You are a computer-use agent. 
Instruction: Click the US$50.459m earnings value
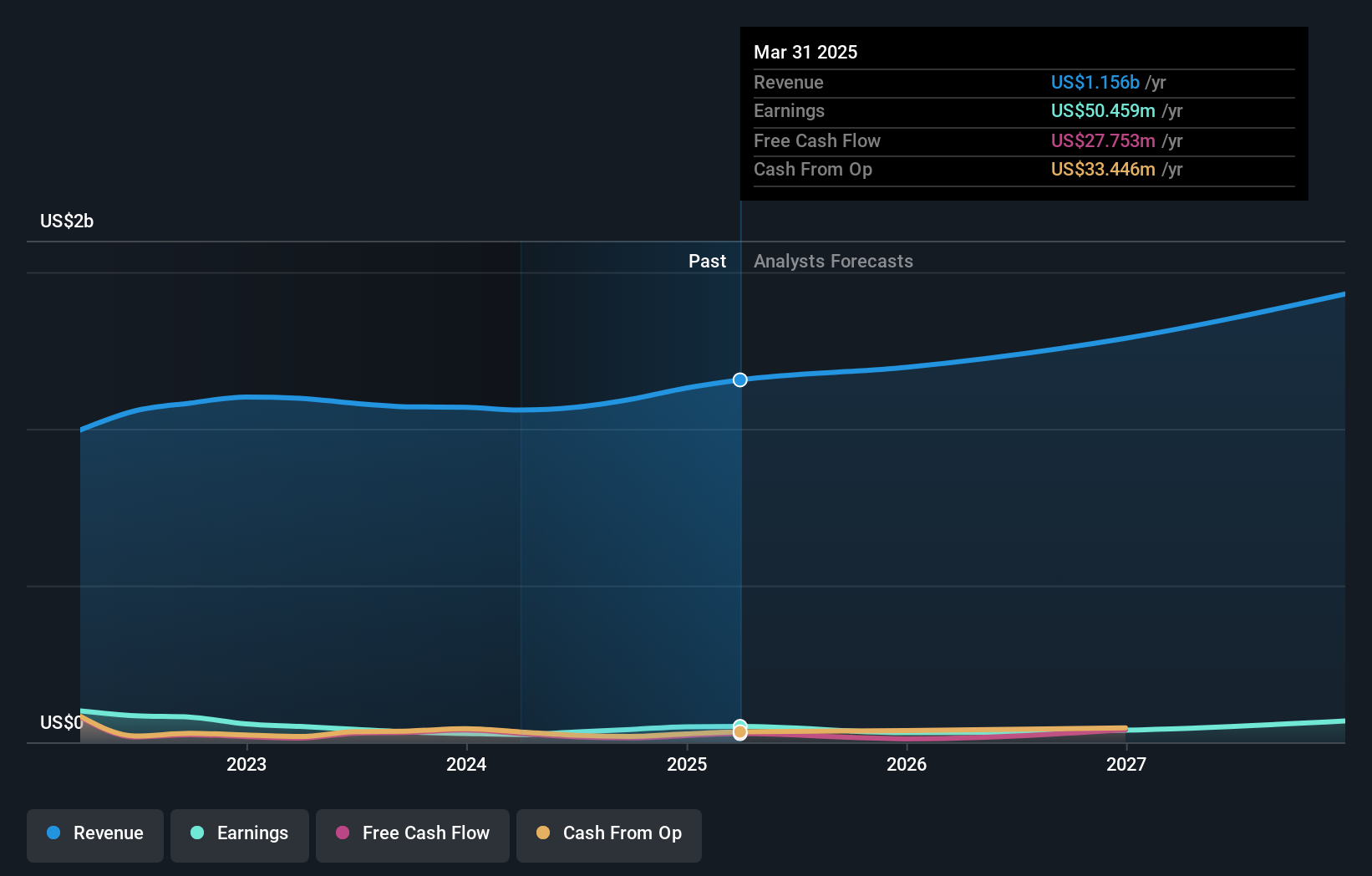1103,110
